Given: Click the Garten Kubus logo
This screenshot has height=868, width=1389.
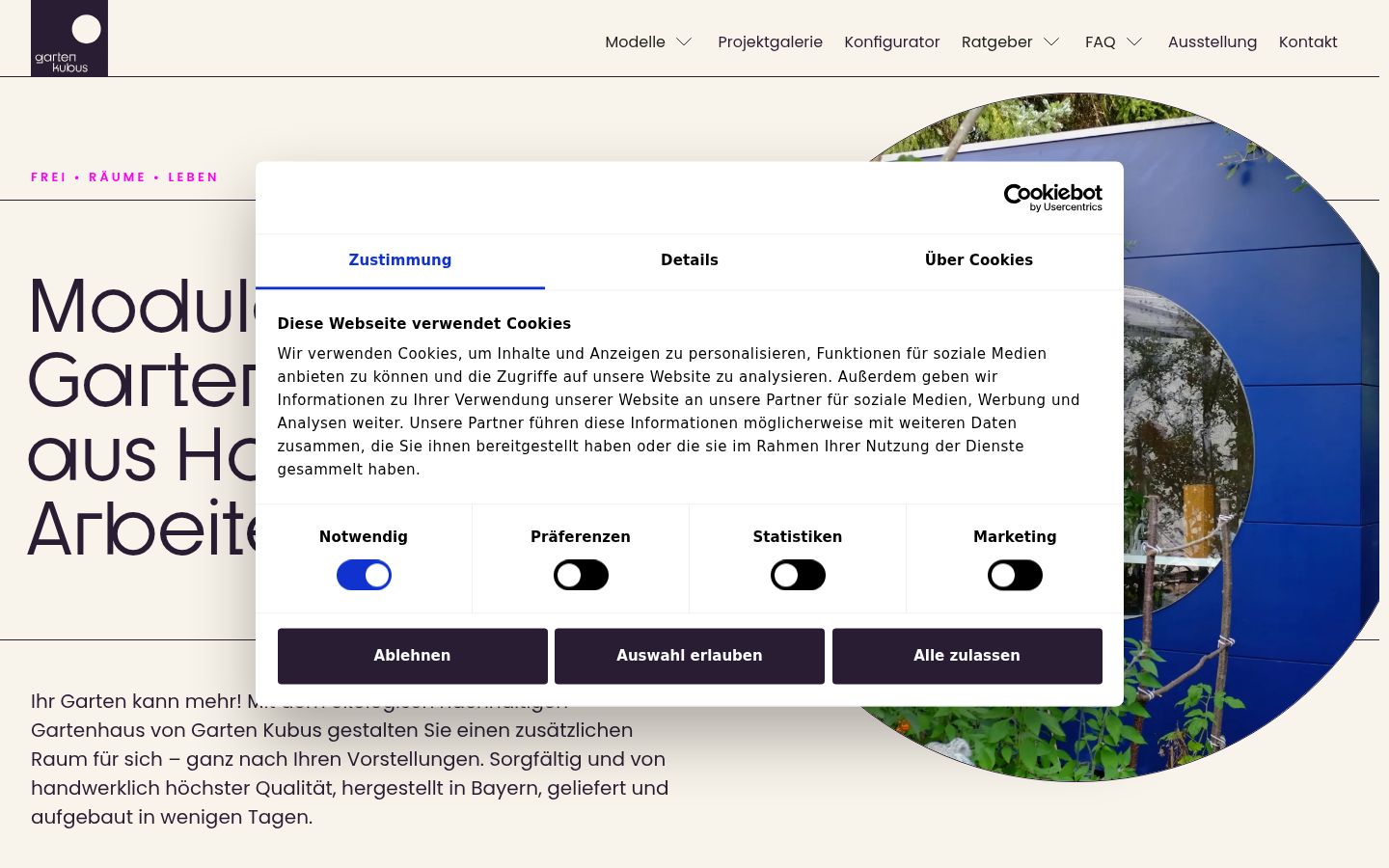Looking at the screenshot, I should [69, 38].
